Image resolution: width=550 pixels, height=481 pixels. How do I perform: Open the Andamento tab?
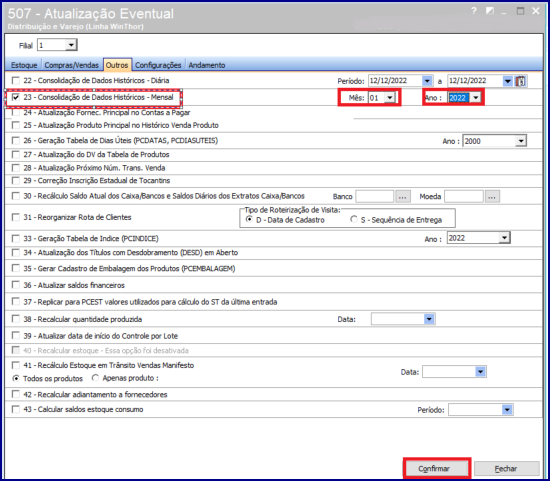207,65
